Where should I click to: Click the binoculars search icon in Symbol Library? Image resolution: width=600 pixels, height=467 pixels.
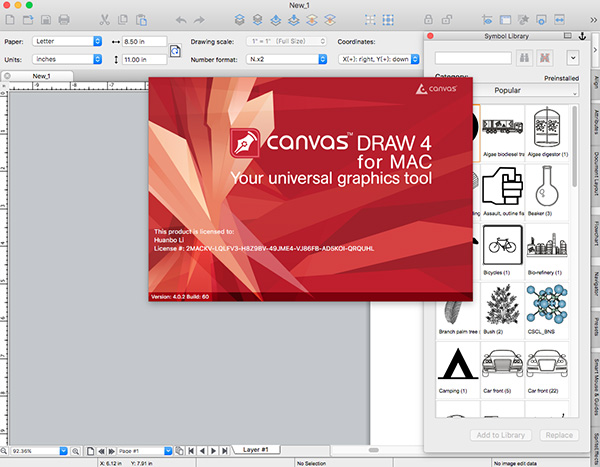[524, 58]
